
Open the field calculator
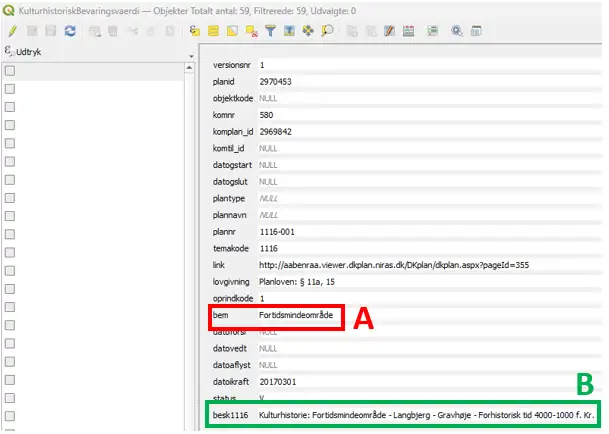410,31
